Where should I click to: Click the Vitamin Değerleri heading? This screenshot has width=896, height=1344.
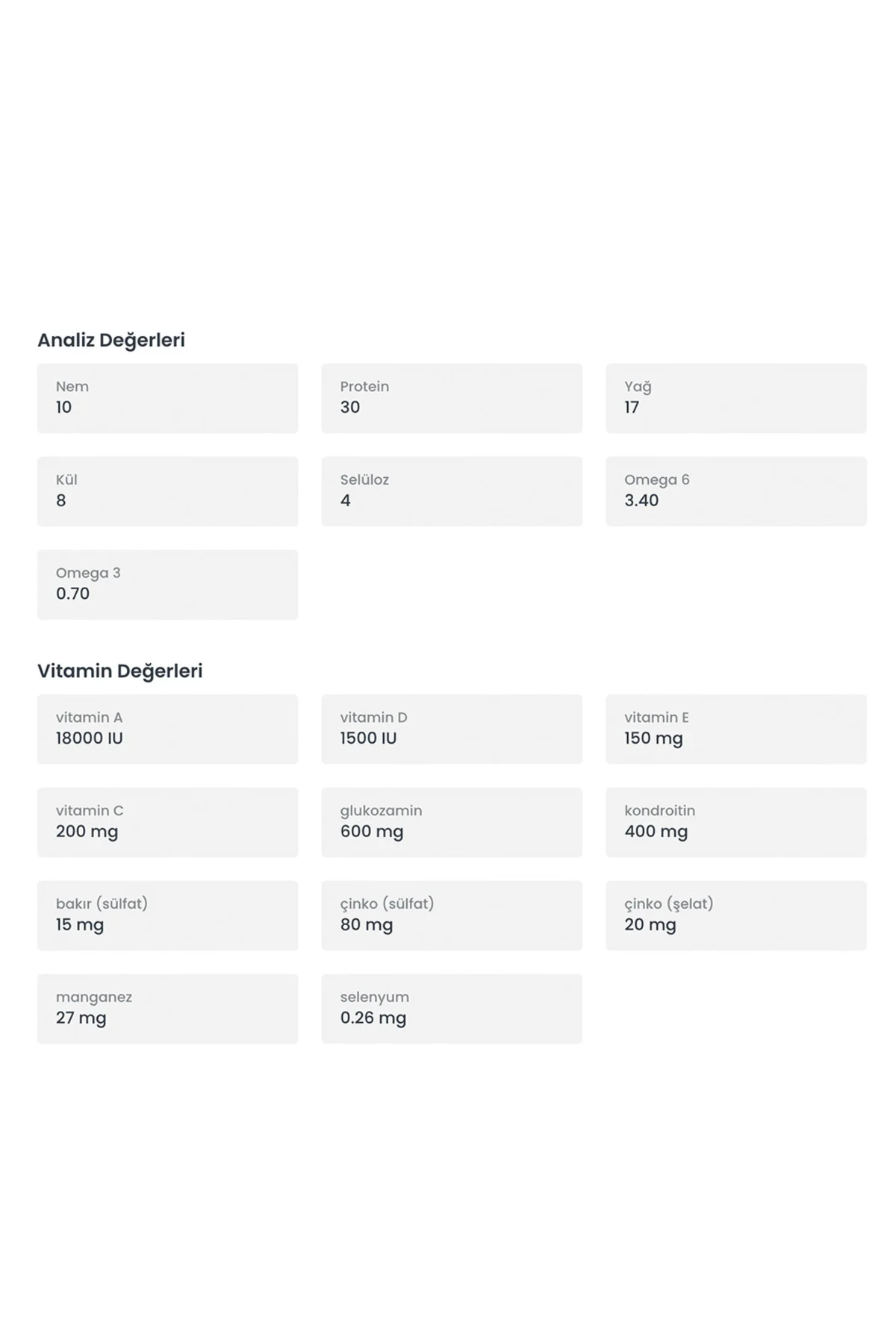coord(120,671)
